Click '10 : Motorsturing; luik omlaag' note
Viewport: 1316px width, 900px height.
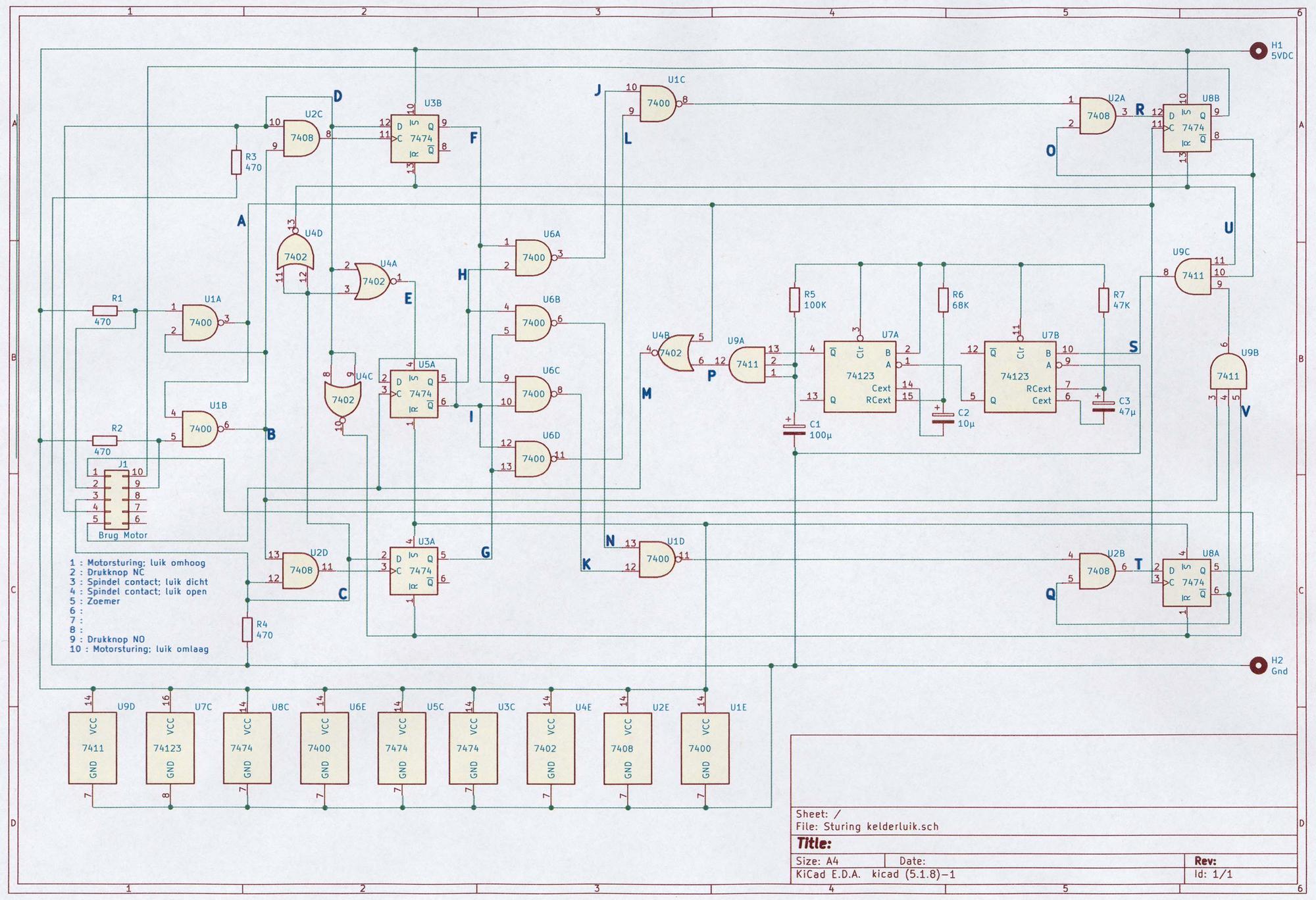tap(139, 649)
